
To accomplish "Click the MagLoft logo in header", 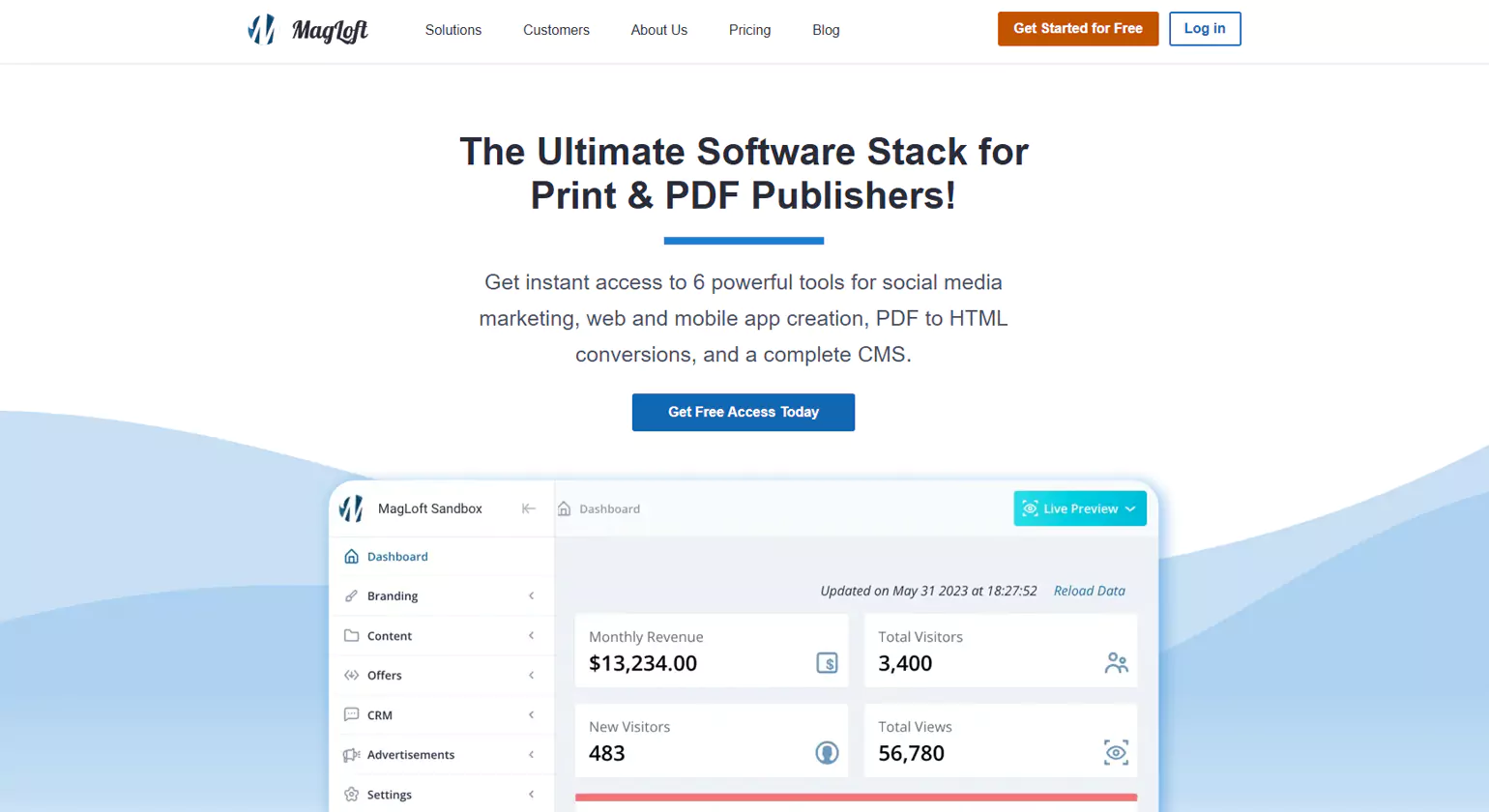I will (307, 30).
